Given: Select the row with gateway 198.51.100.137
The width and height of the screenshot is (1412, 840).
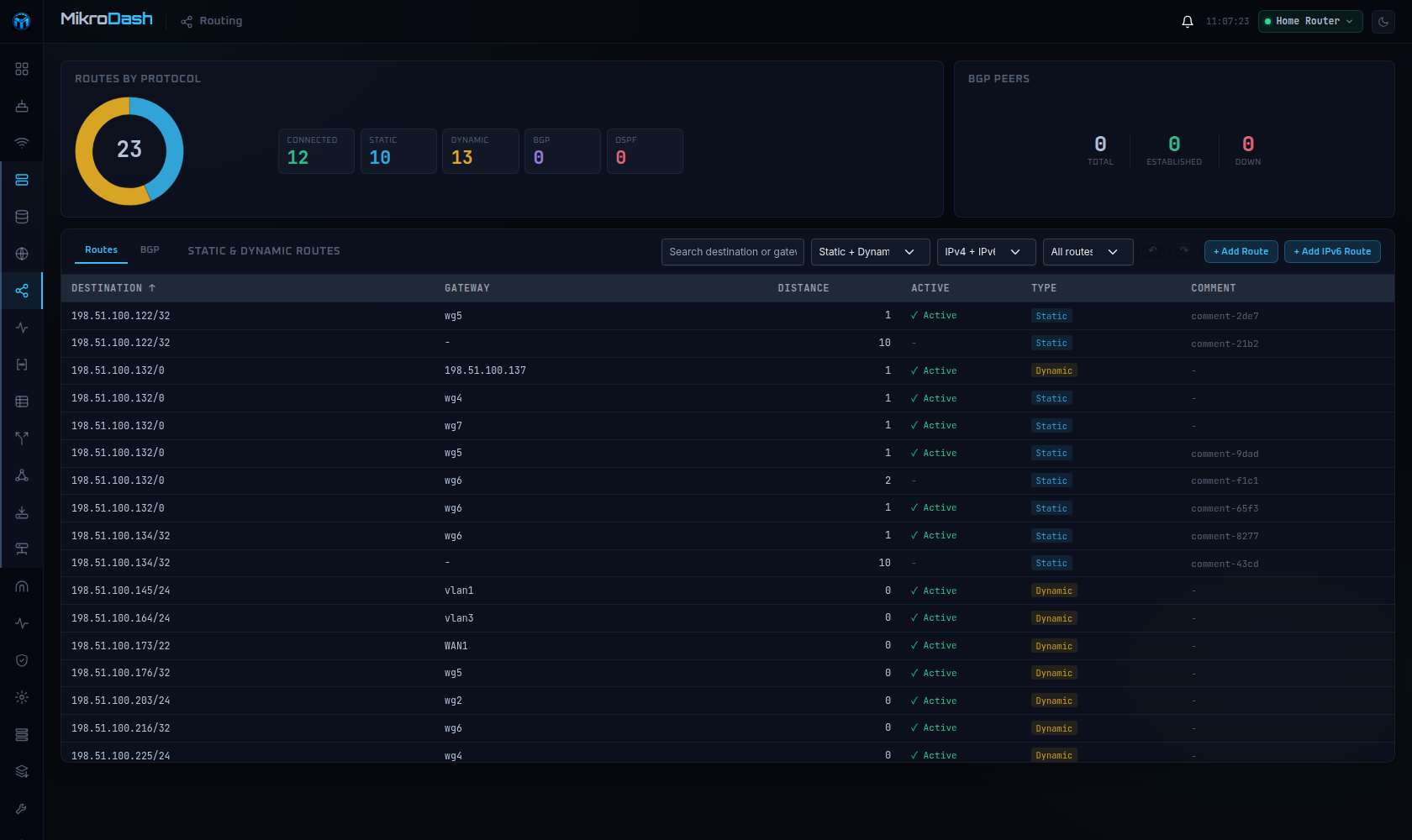Looking at the screenshot, I should pos(727,370).
